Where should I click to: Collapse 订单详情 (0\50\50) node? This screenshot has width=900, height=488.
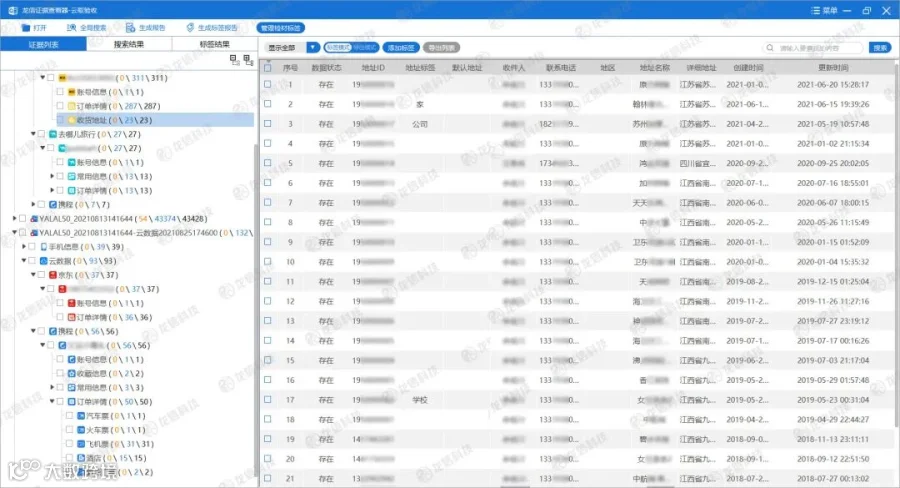click(x=52, y=402)
